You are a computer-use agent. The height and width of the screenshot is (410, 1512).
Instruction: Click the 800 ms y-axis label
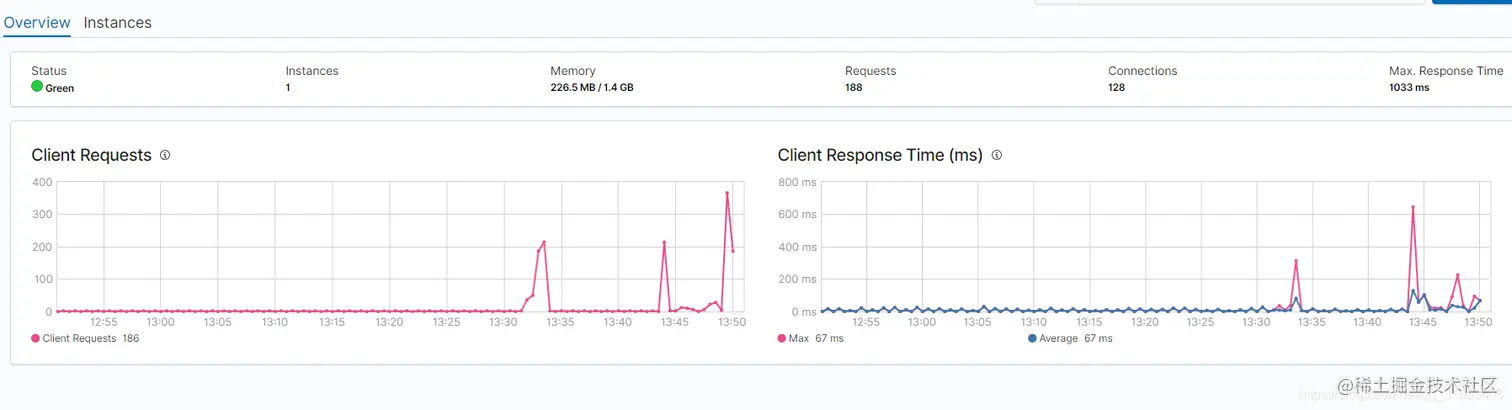coord(798,182)
